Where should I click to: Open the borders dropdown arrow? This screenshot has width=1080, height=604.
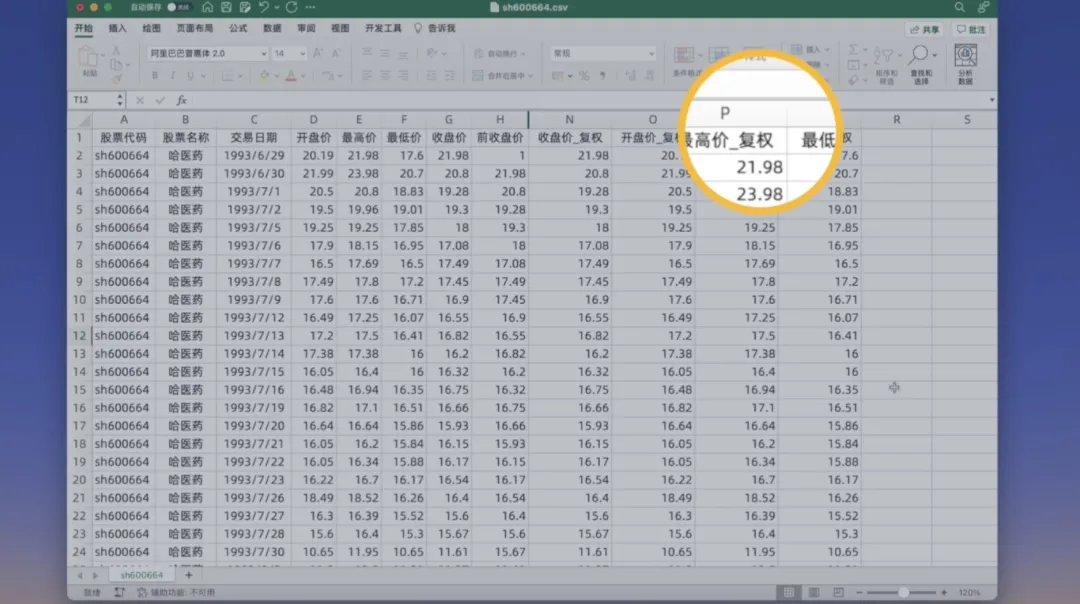coord(240,76)
